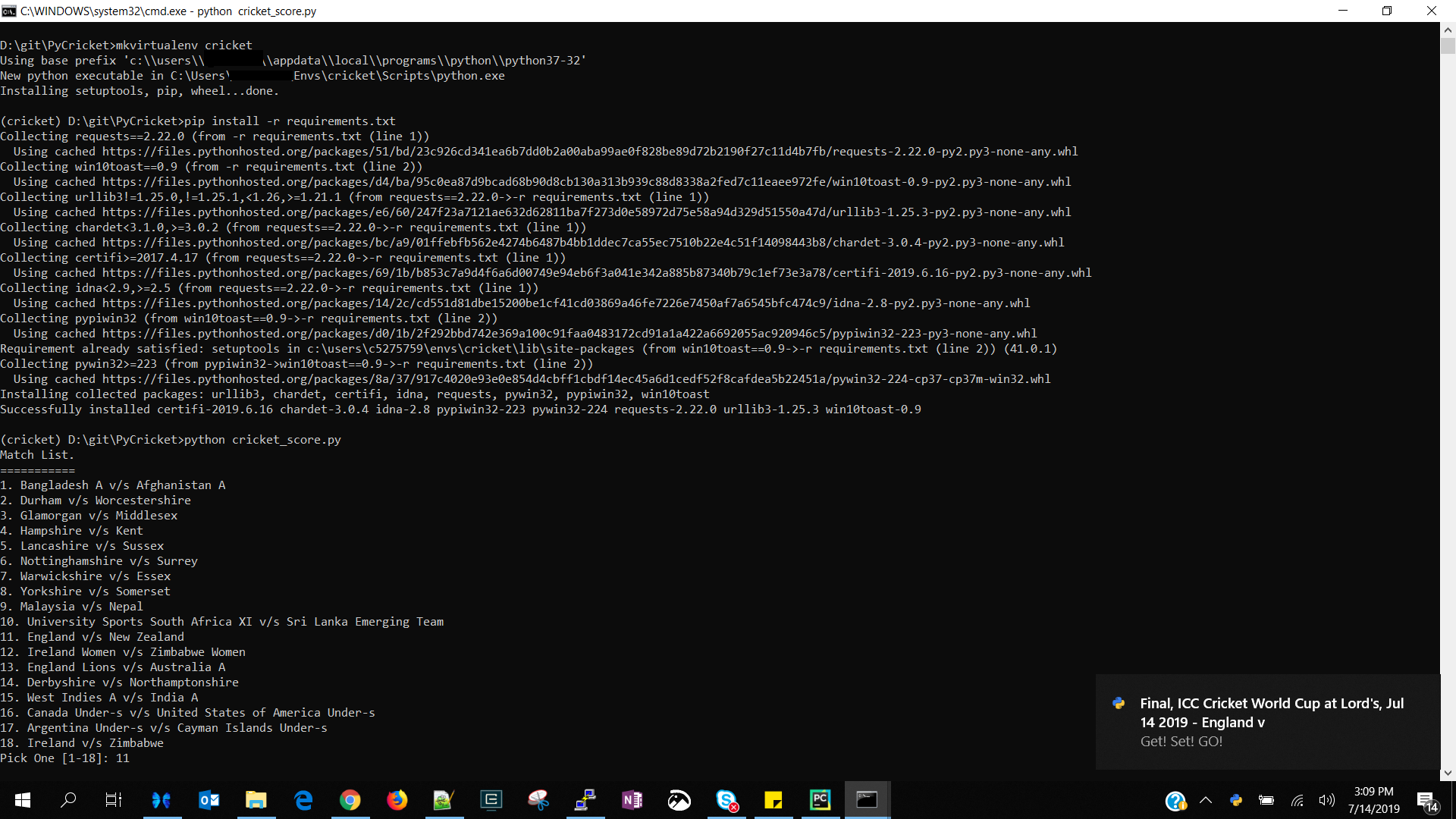
Task: Open Task View
Action: [114, 800]
